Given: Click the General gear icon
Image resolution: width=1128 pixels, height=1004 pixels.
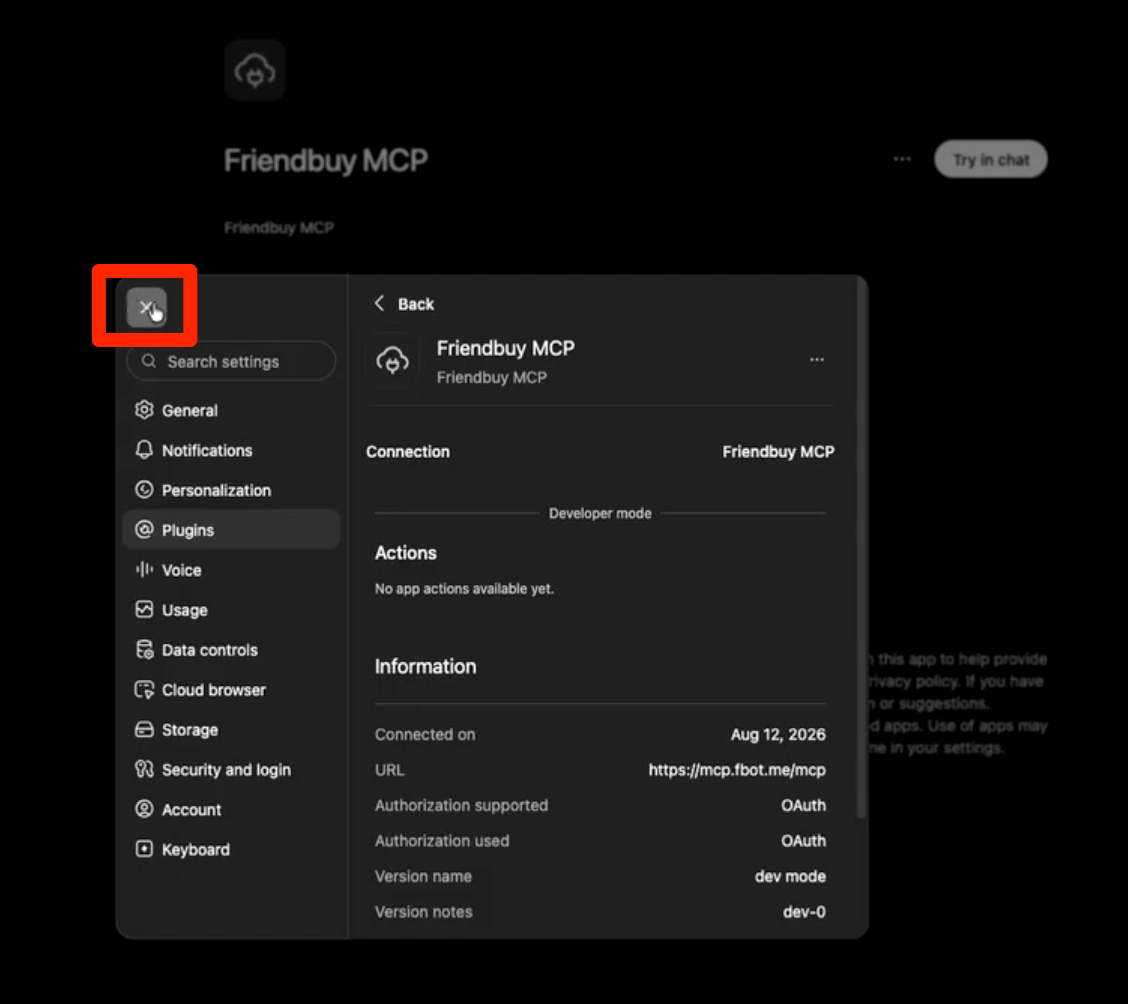Looking at the screenshot, I should pos(144,410).
